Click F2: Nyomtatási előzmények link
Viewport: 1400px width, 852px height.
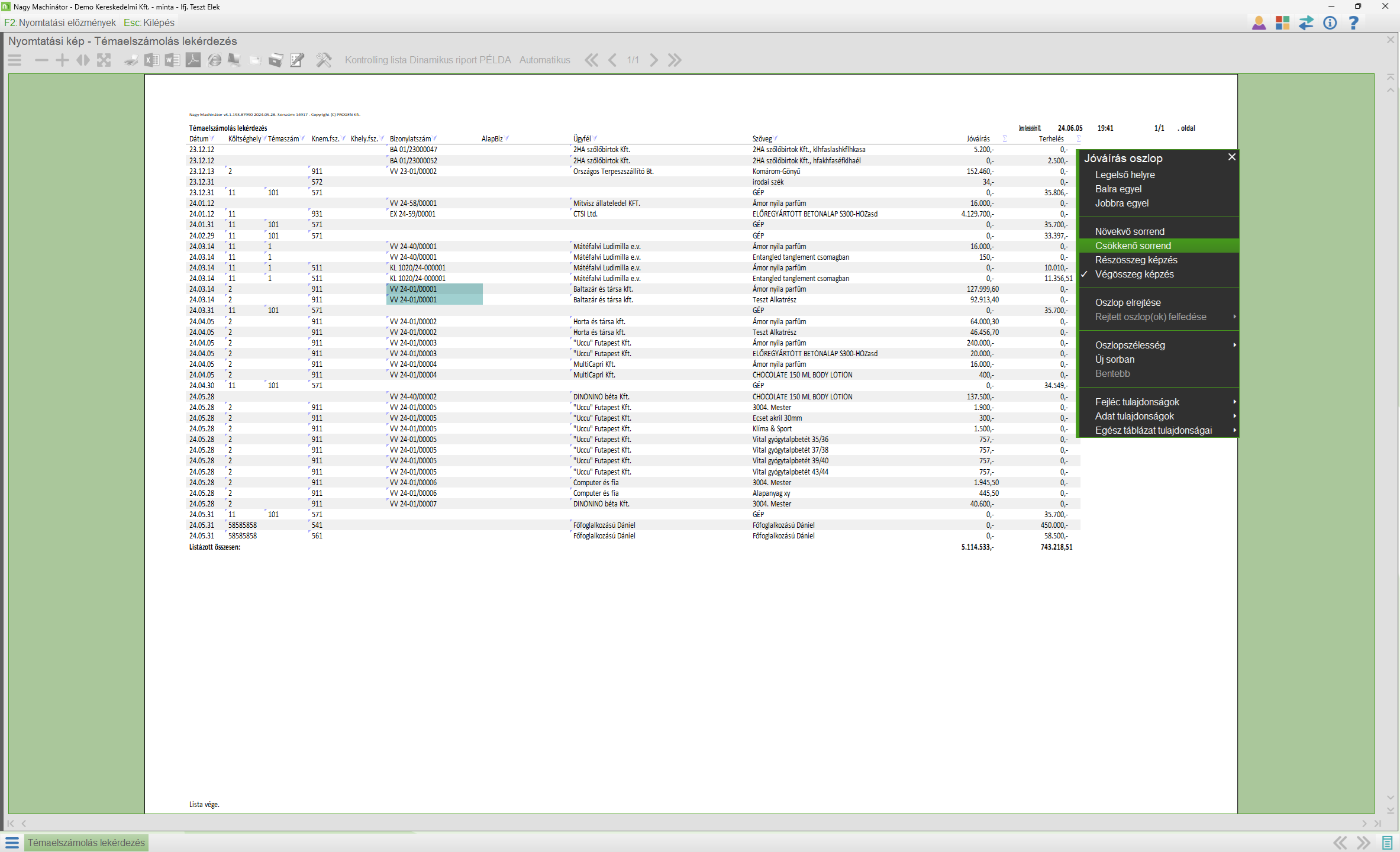[60, 22]
